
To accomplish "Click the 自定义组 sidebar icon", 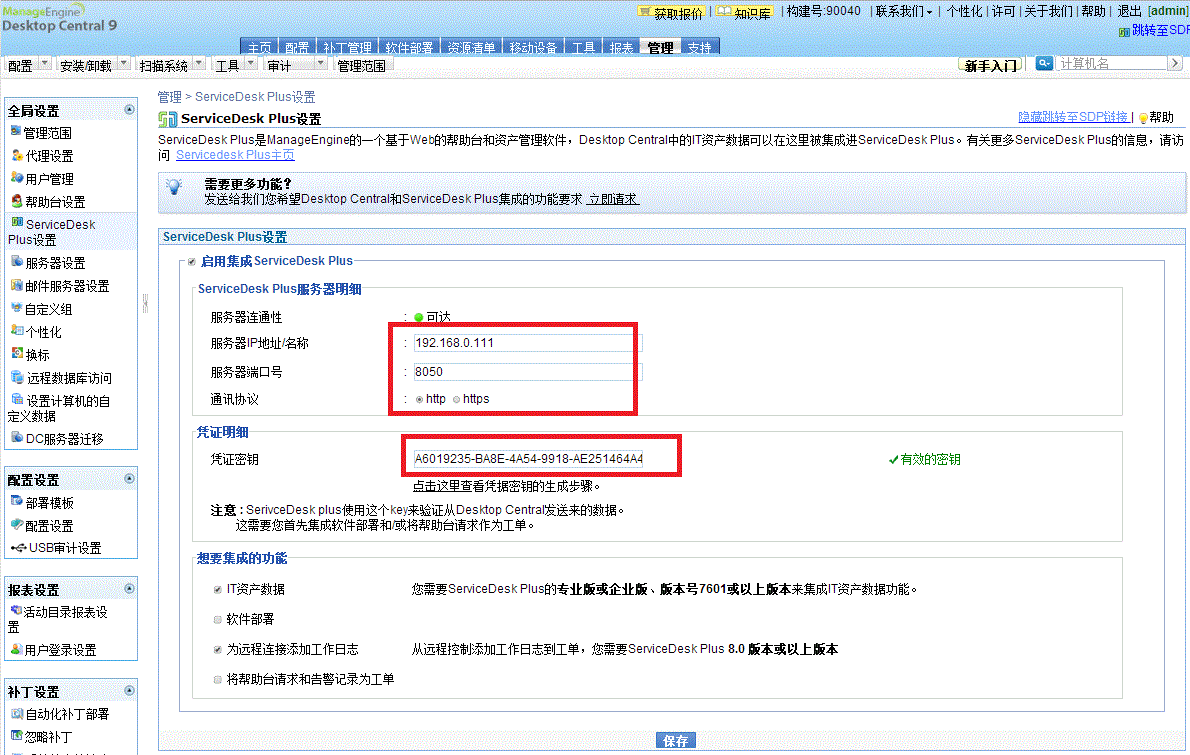I will (17, 308).
